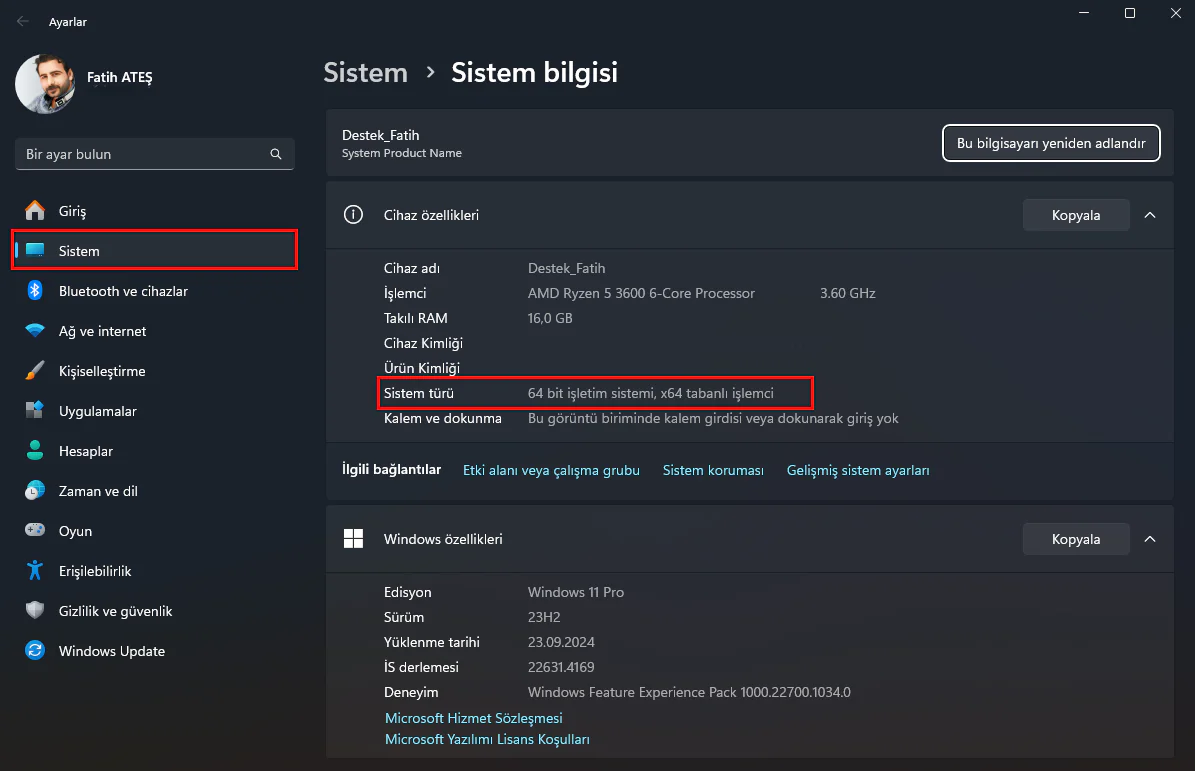Open Gelişmiş sistem ayarları
Viewport: 1195px width, 771px height.
pyautogui.click(x=858, y=470)
